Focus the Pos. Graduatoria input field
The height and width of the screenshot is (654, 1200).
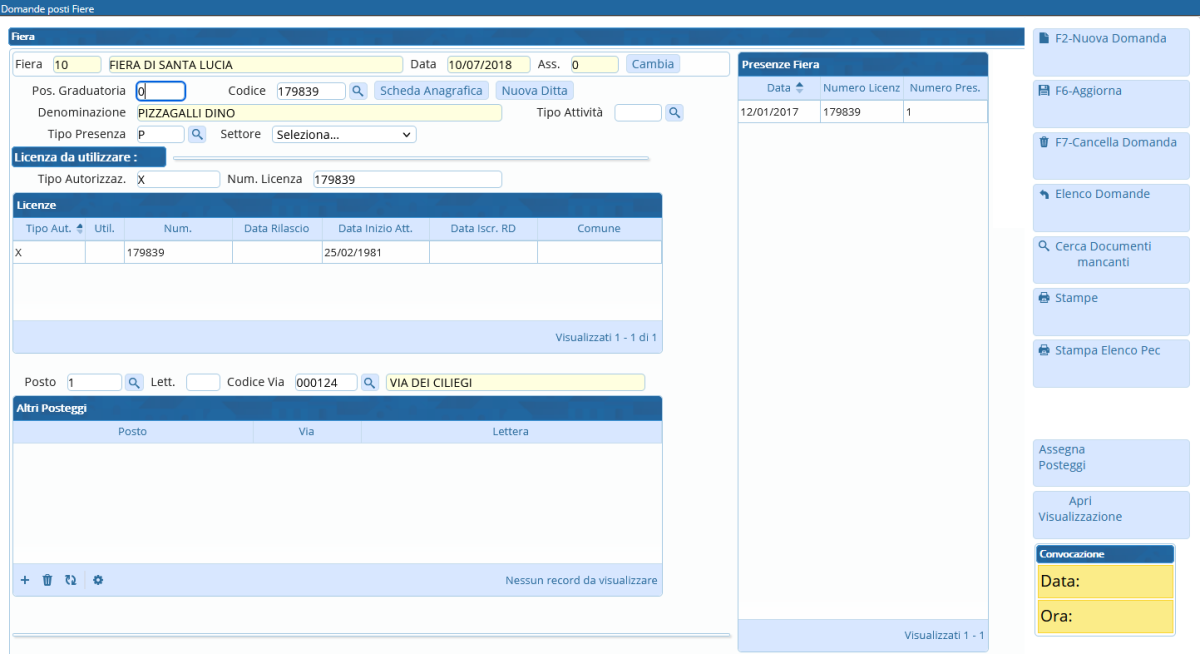coord(161,91)
